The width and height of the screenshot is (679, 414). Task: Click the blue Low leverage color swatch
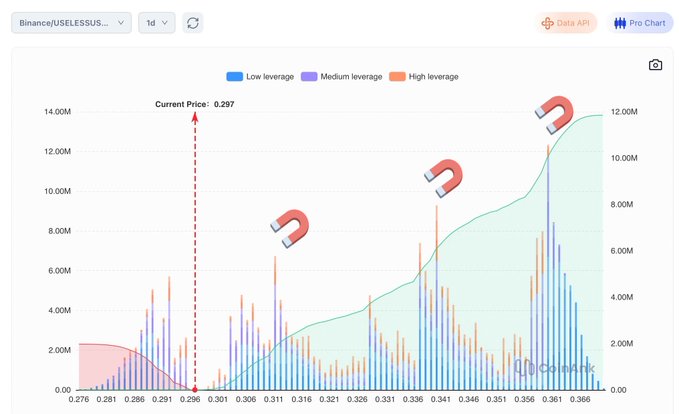pos(235,77)
